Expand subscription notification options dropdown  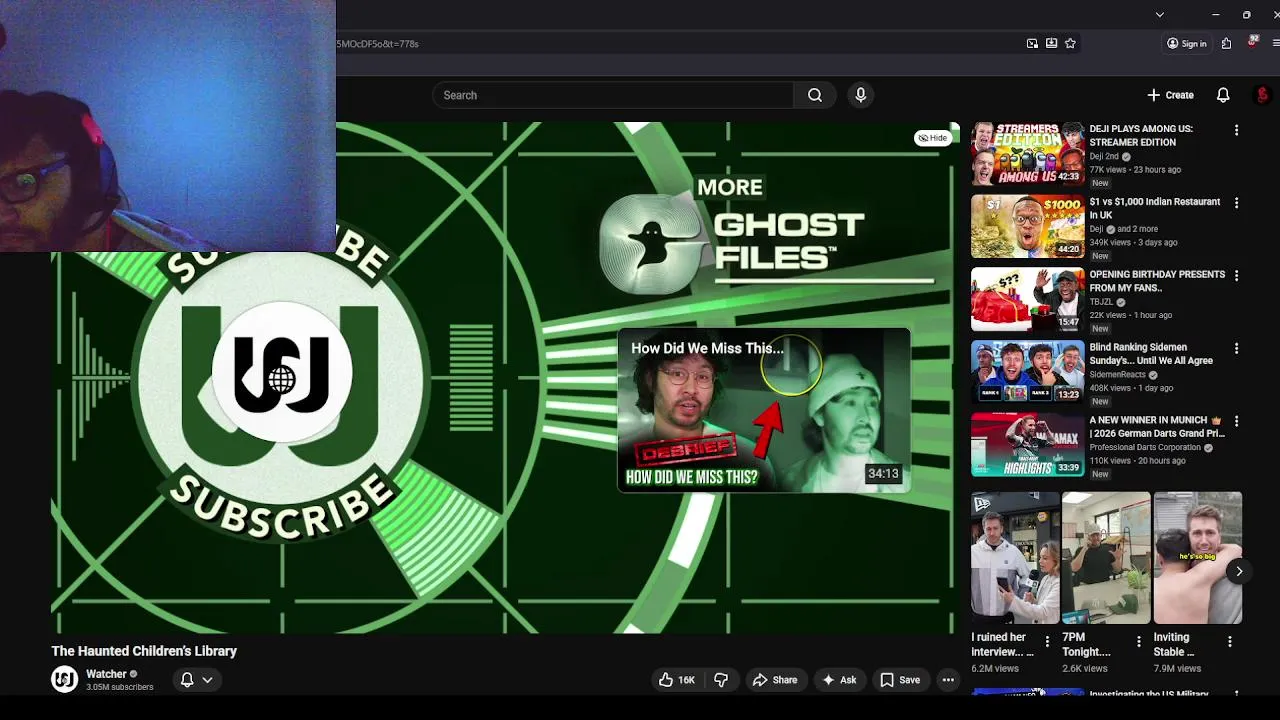[196, 680]
